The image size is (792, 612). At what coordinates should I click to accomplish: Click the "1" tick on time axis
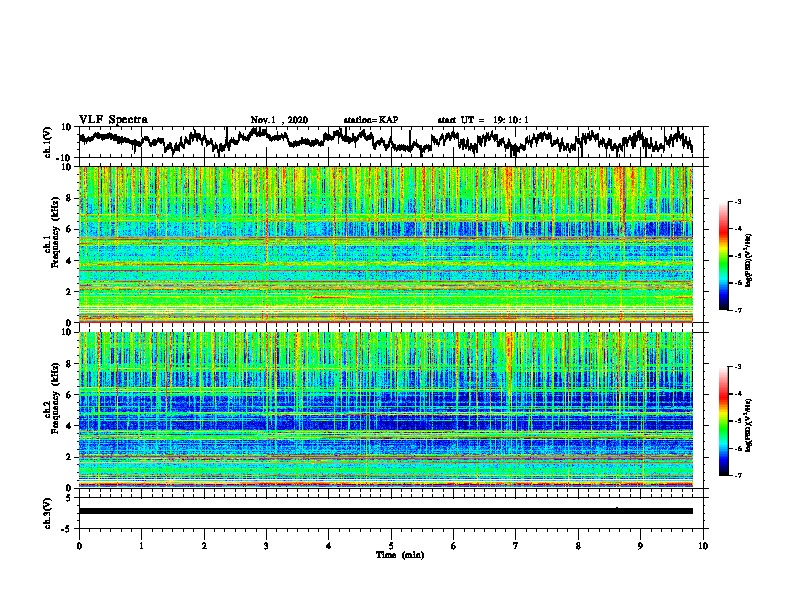[141, 546]
